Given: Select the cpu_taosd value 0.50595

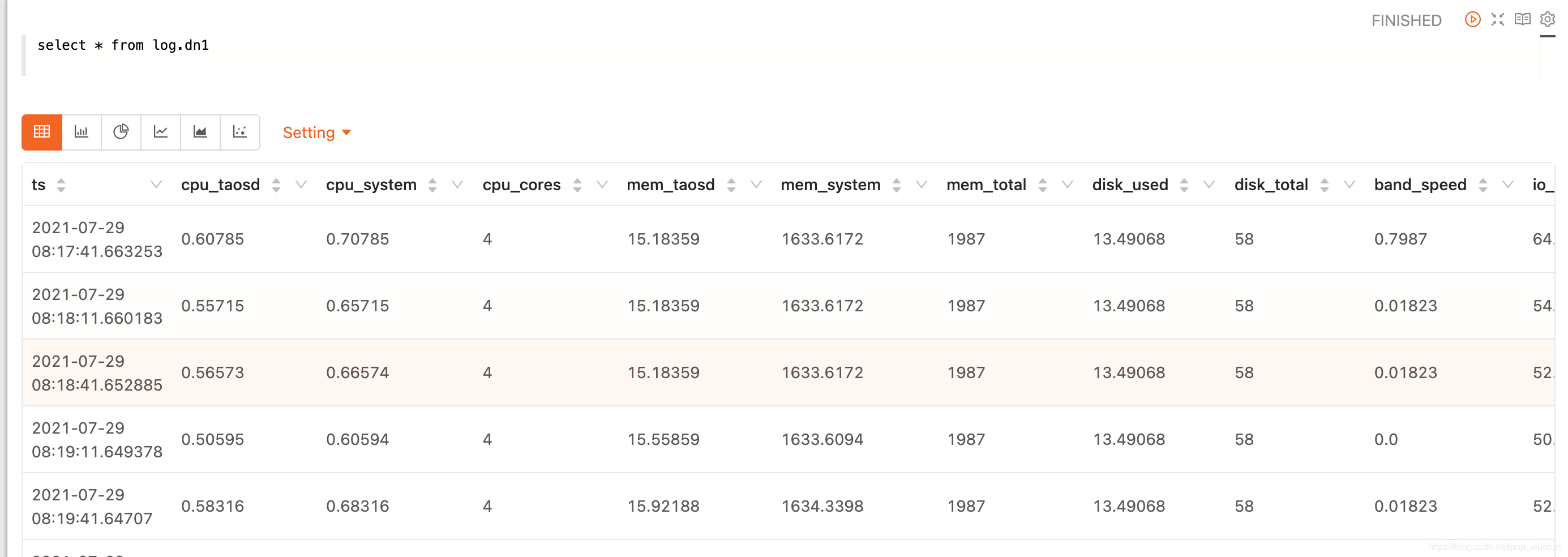Looking at the screenshot, I should (x=212, y=440).
